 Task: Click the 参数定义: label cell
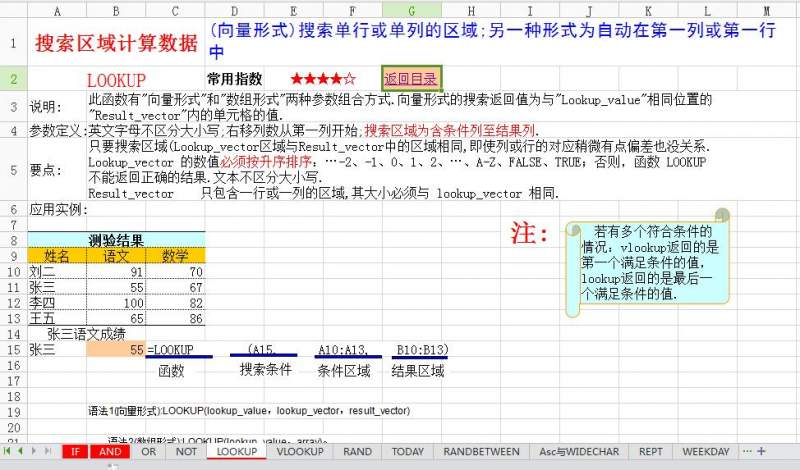coord(58,131)
